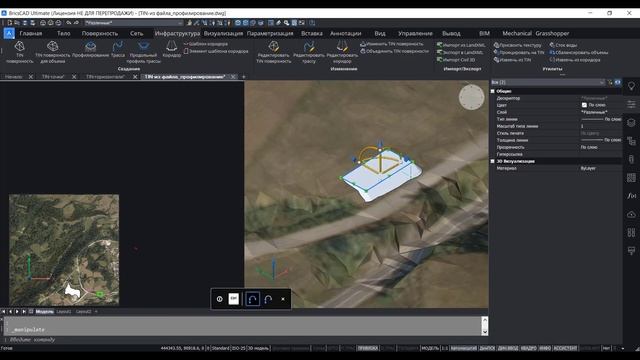Viewport: 640px width, 360px height.
Task: Toggle ПРИВЯЗКА in status bar
Action: click(x=367, y=348)
